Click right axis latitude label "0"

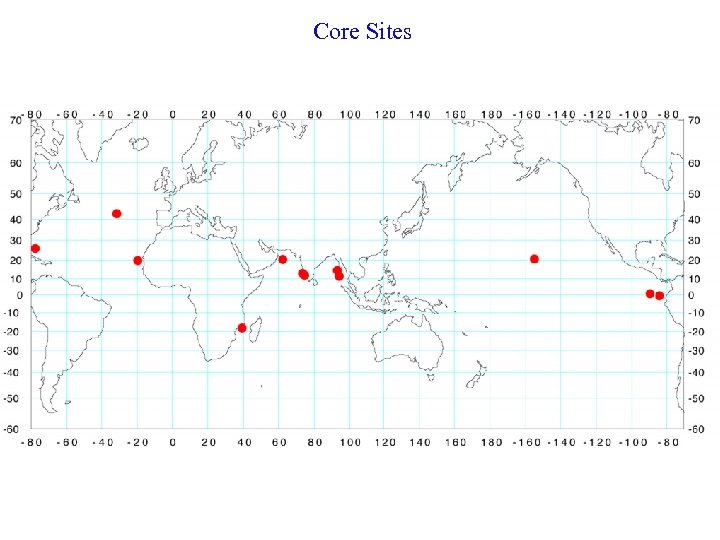(x=691, y=295)
